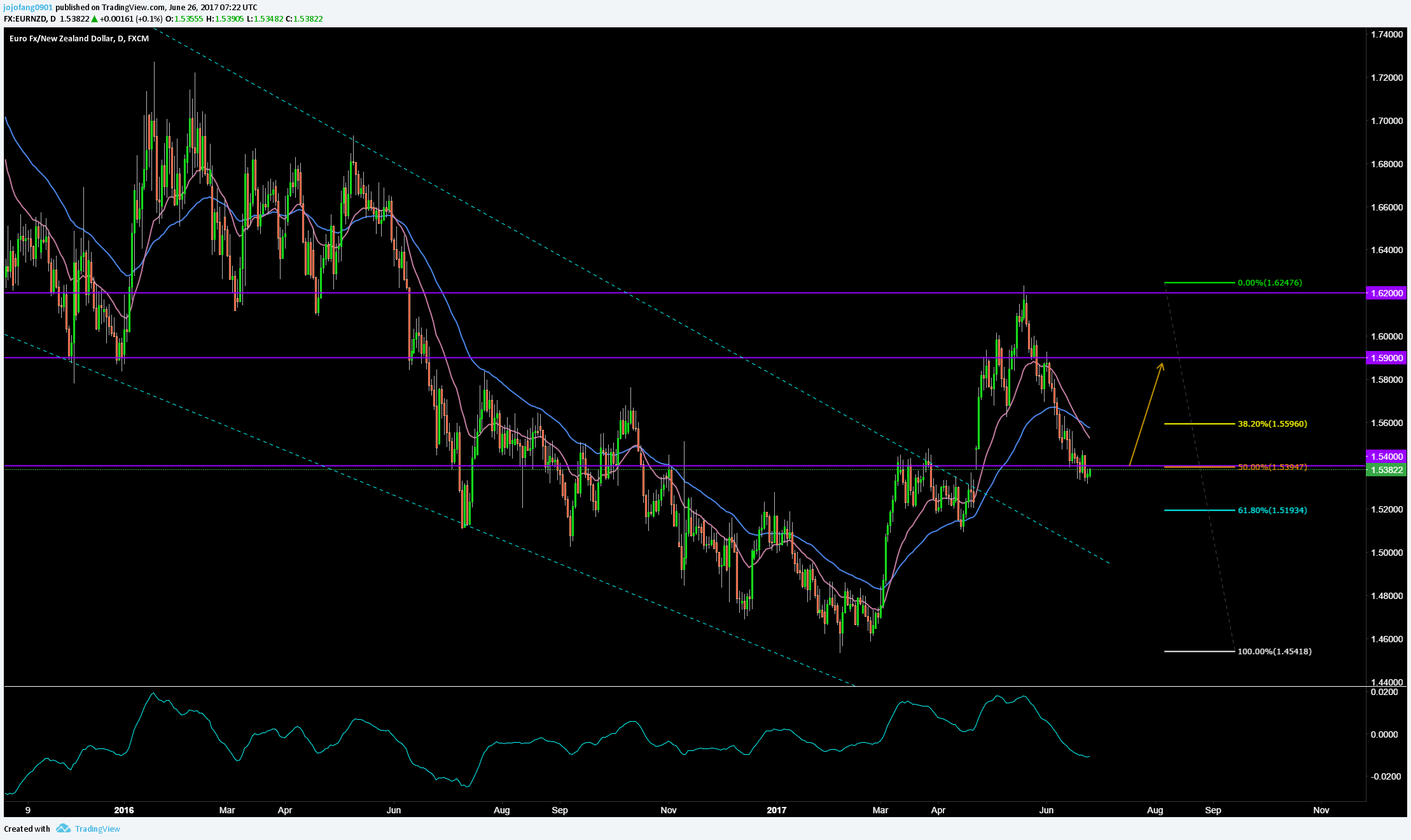Click the 2016 date axis label

(x=124, y=810)
